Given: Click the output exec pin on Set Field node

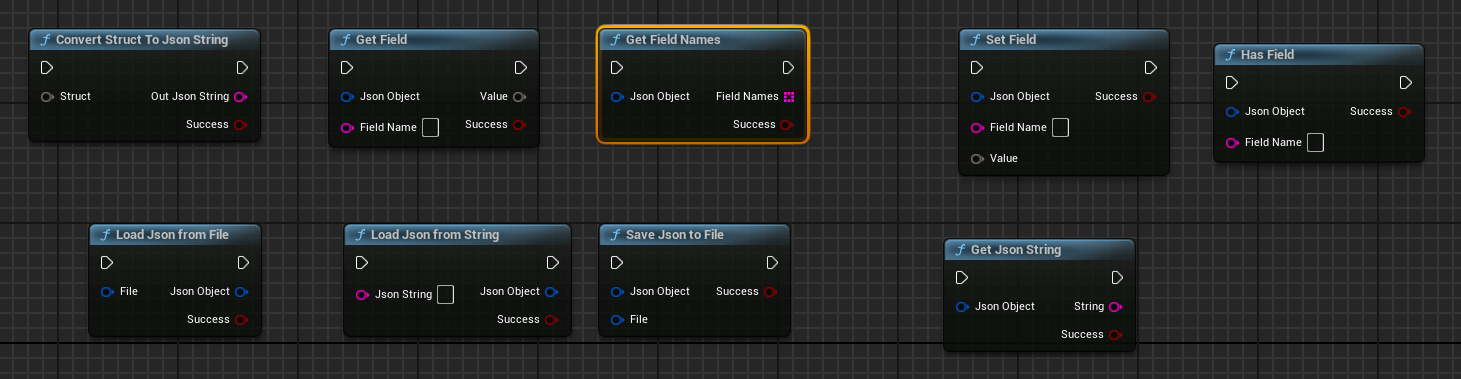Looking at the screenshot, I should [1151, 68].
